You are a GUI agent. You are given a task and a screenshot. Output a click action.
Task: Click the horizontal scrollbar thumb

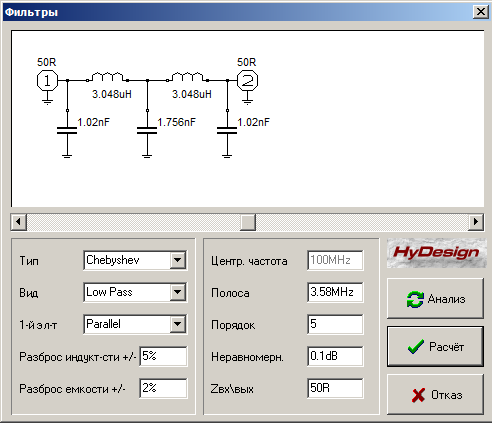pos(248,222)
